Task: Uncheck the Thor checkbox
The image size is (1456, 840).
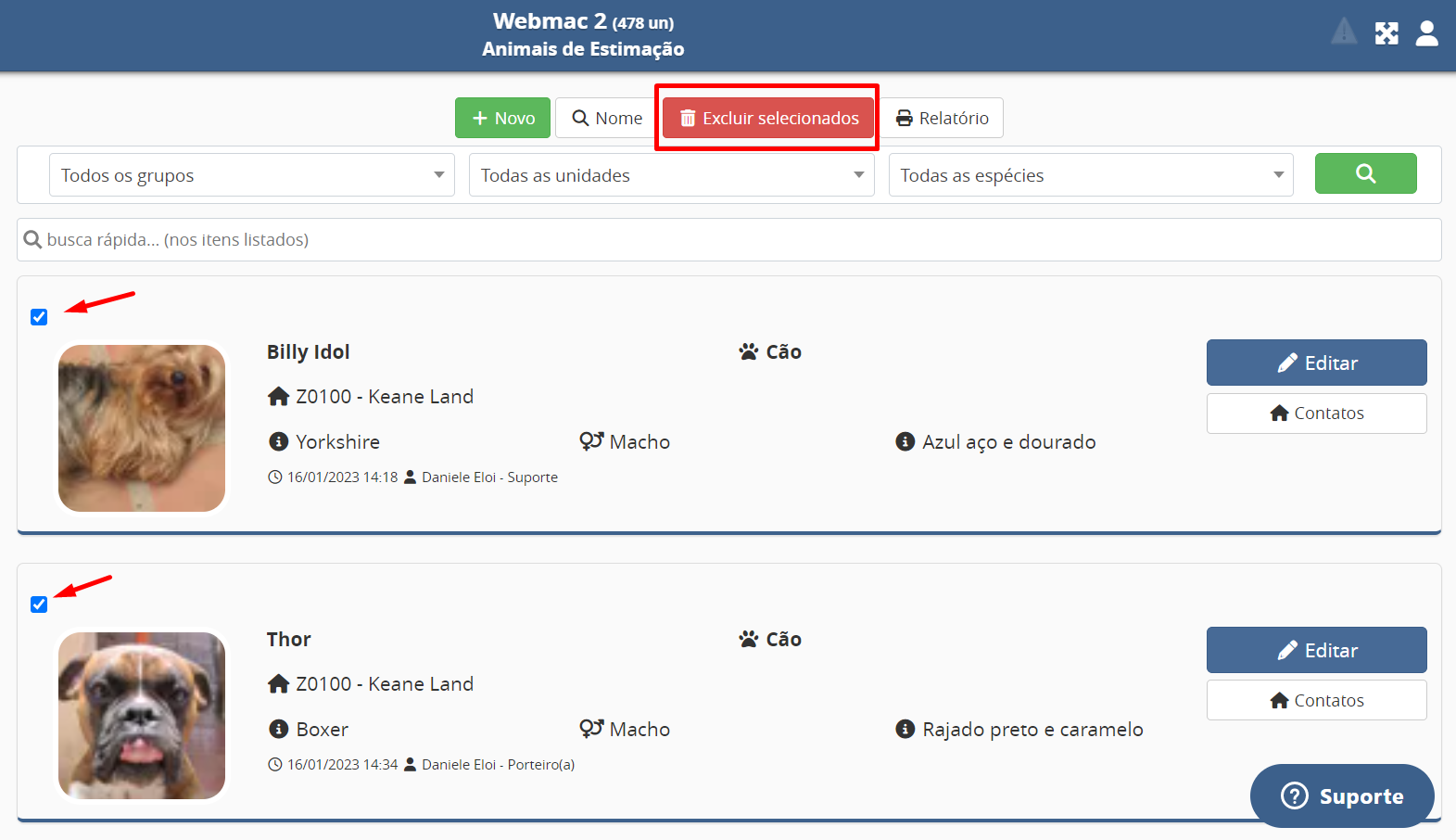Action: 39,605
